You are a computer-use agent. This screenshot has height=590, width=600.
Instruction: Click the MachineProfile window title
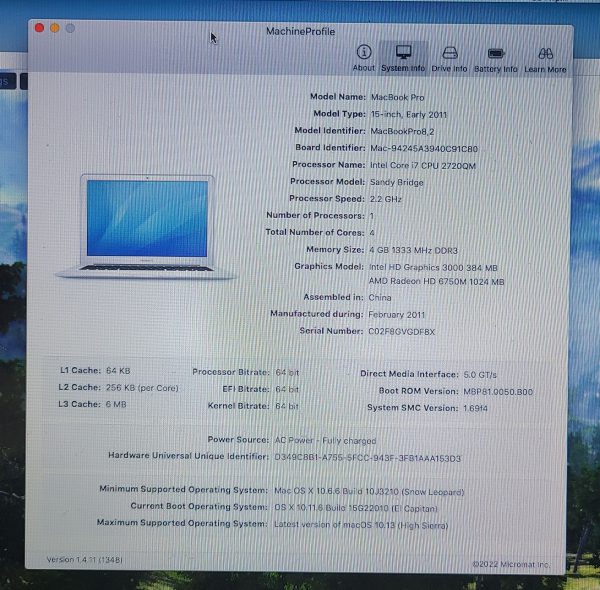pos(299,32)
